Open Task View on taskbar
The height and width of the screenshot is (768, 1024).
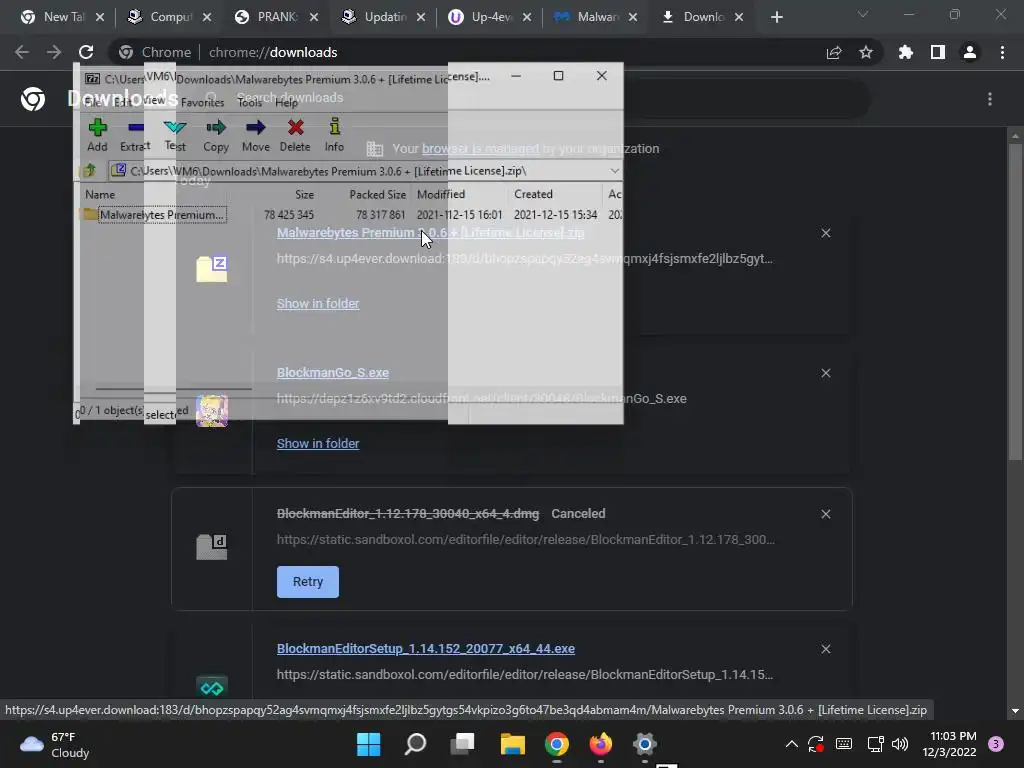point(463,744)
